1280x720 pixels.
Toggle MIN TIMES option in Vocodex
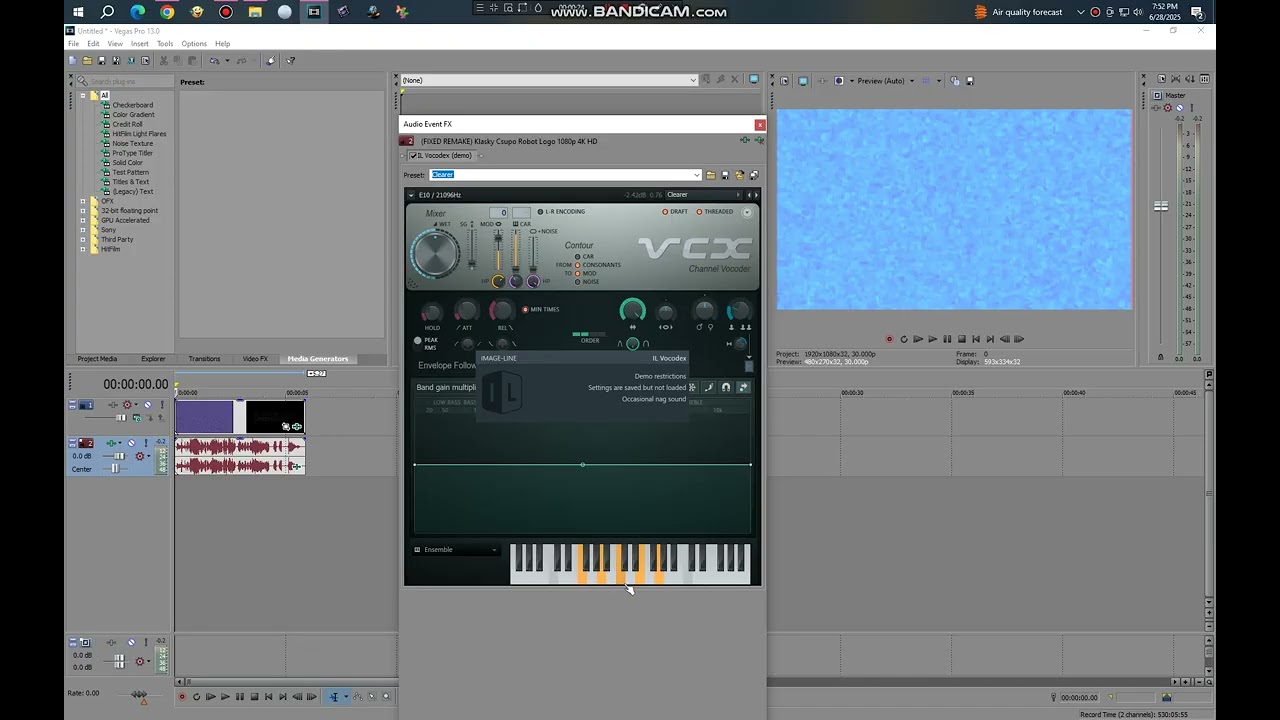click(x=525, y=310)
